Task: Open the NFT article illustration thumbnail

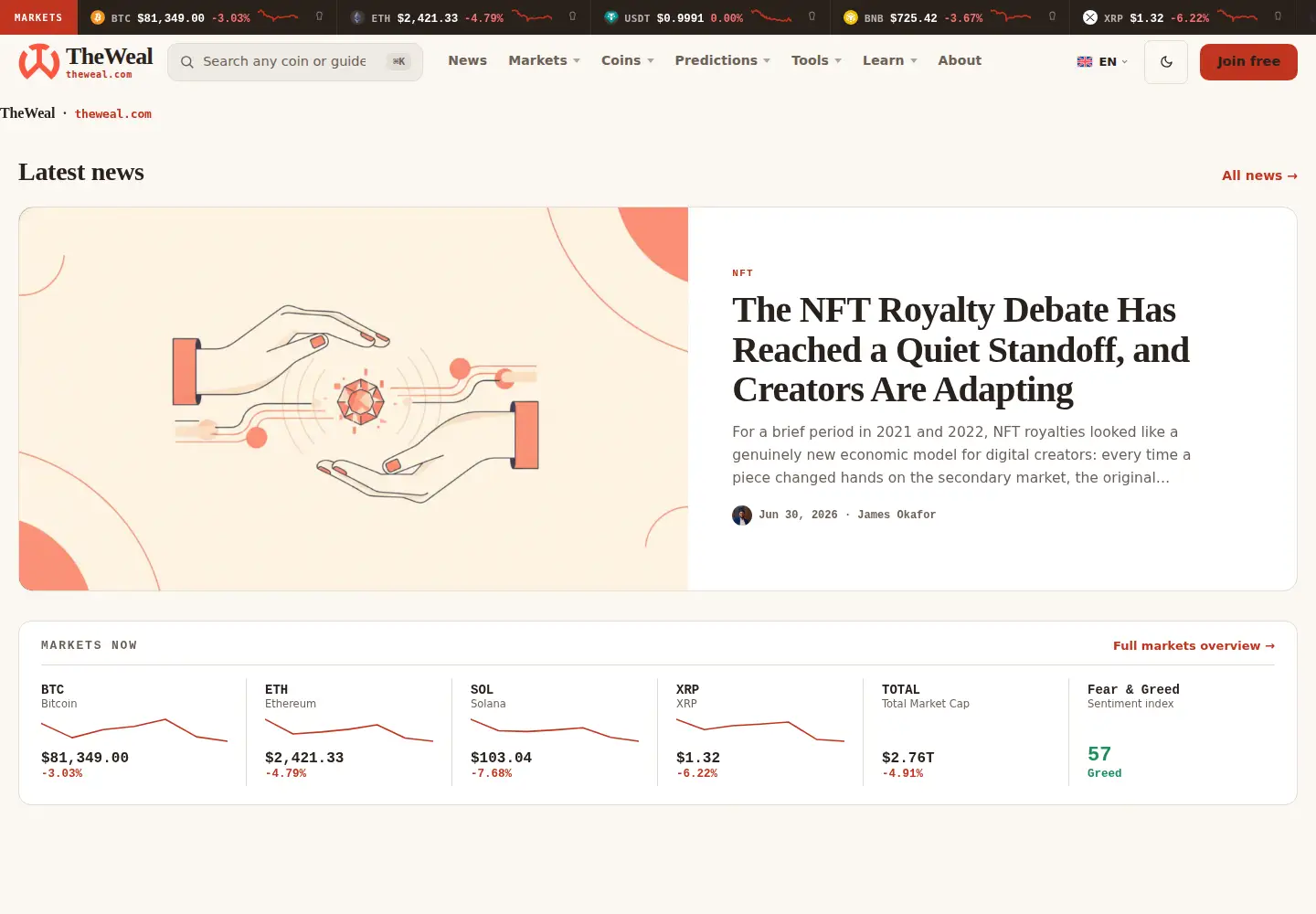Action: 354,399
